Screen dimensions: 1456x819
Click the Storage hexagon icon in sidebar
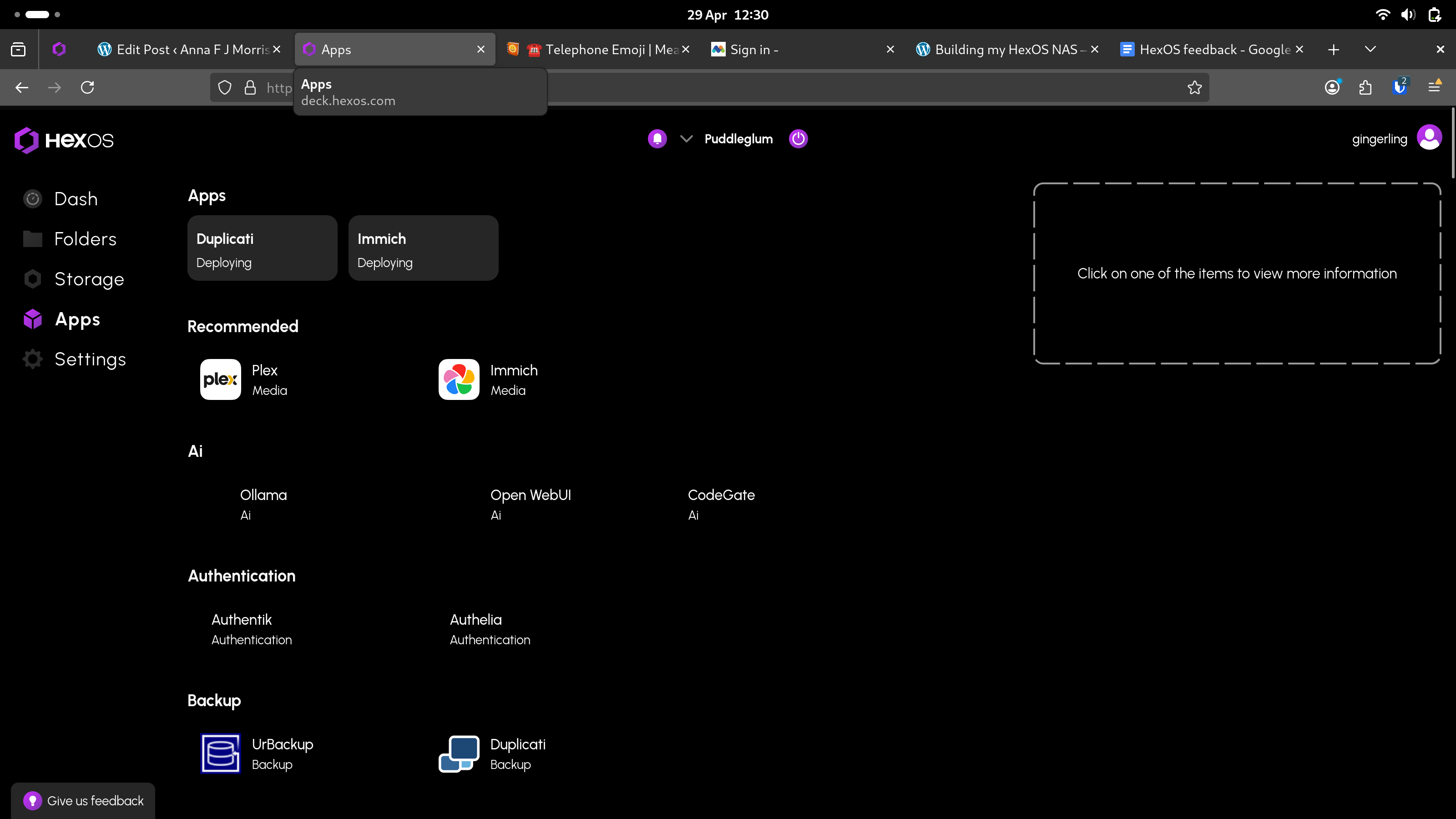pyautogui.click(x=33, y=278)
